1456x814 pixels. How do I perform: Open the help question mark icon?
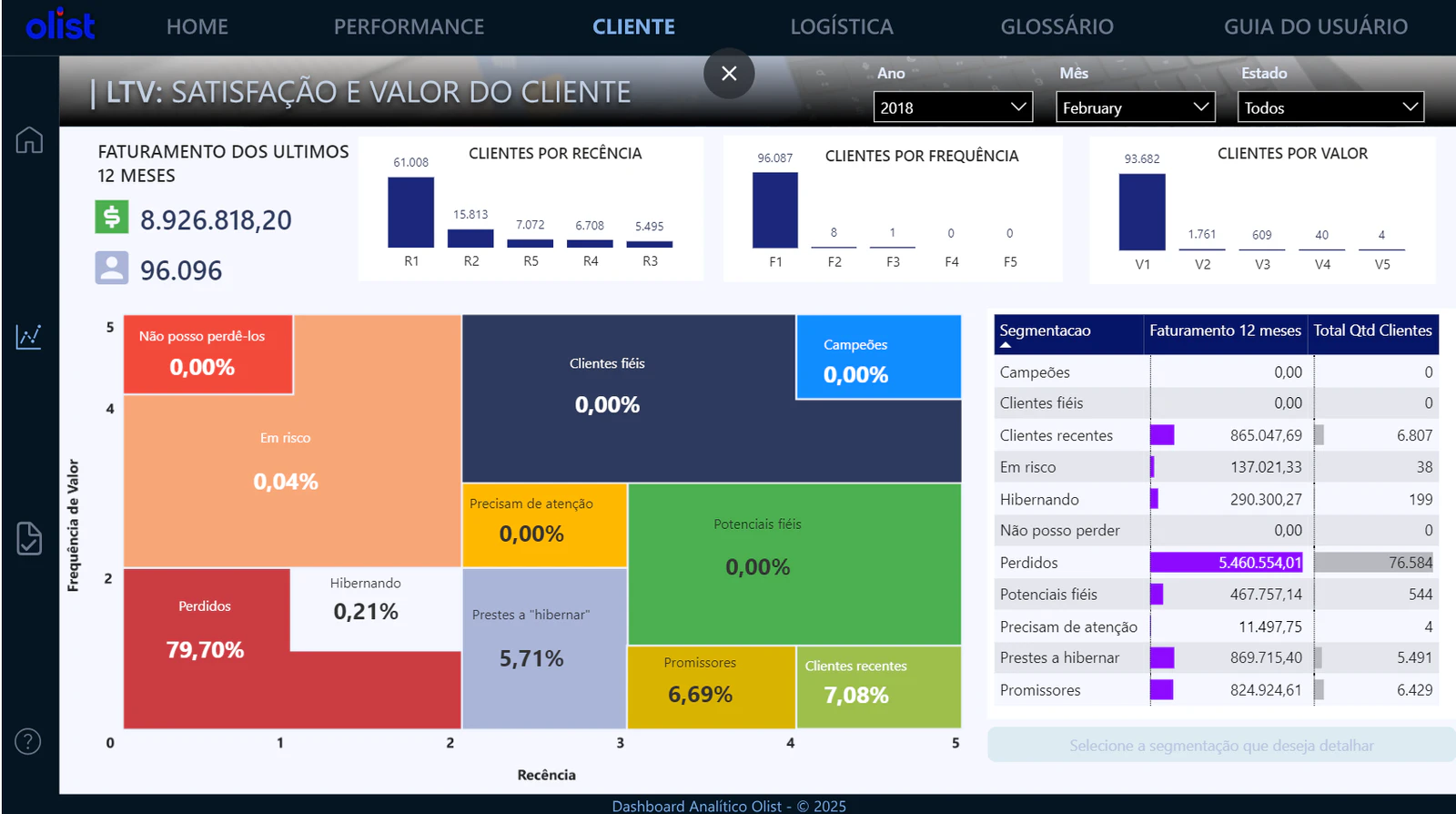coord(28,742)
